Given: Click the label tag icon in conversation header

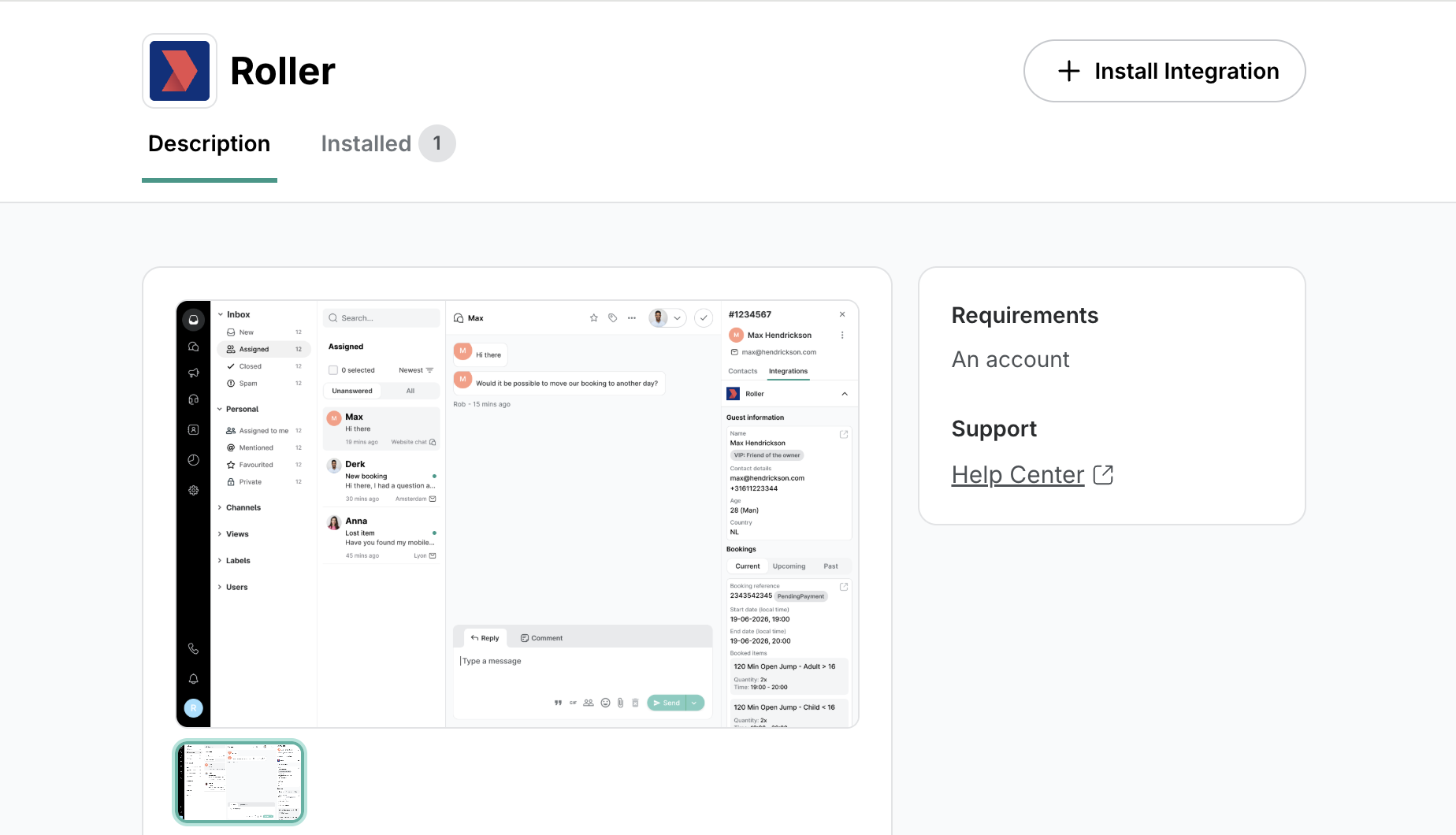Looking at the screenshot, I should point(612,318).
